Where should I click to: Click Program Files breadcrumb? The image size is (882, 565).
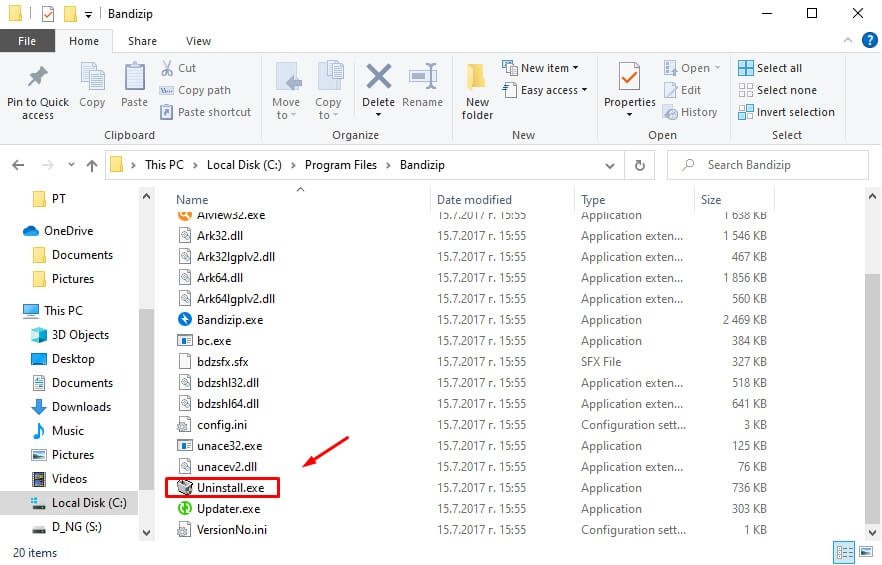pyautogui.click(x=340, y=165)
